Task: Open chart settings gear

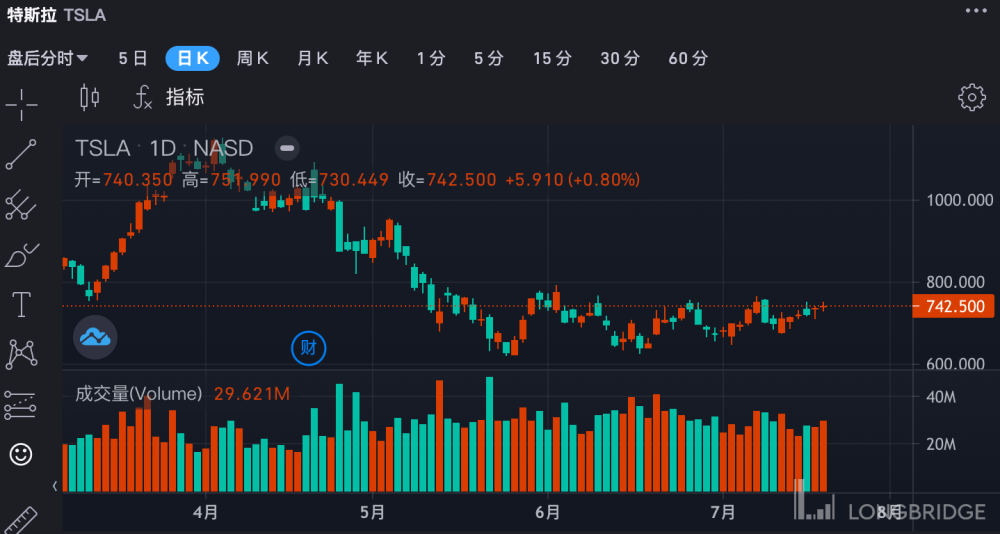Action: click(x=971, y=97)
